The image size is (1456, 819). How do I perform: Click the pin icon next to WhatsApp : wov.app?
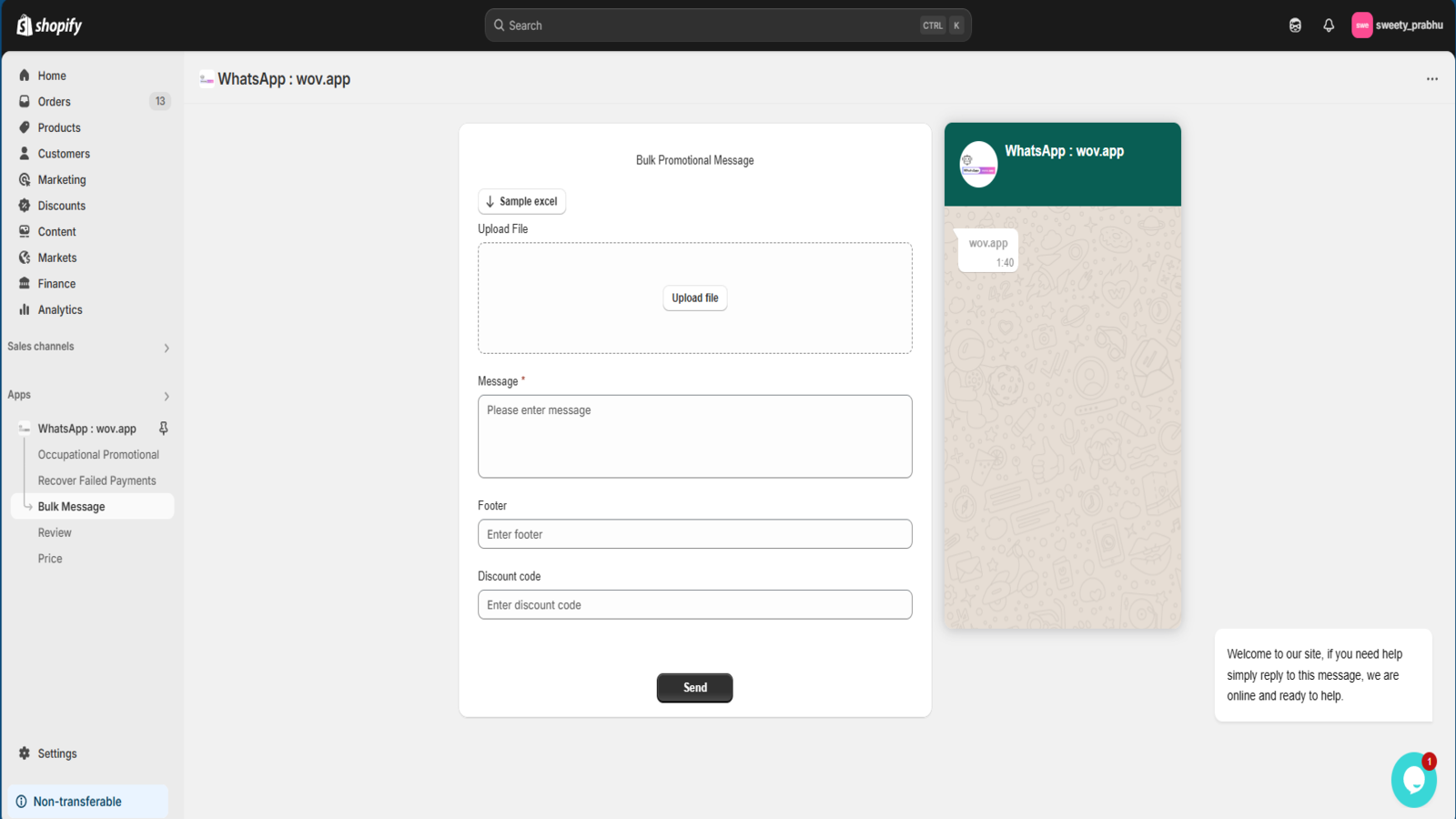pyautogui.click(x=164, y=428)
